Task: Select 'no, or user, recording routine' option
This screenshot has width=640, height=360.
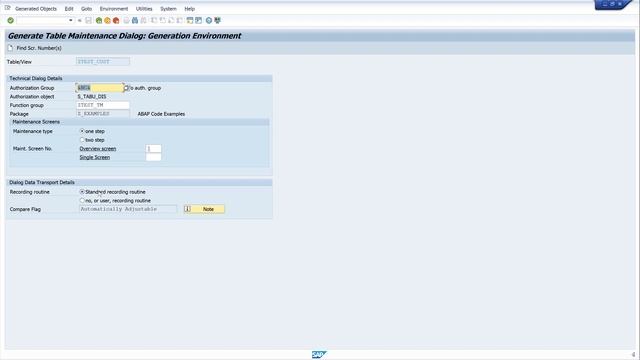Action: 82,200
